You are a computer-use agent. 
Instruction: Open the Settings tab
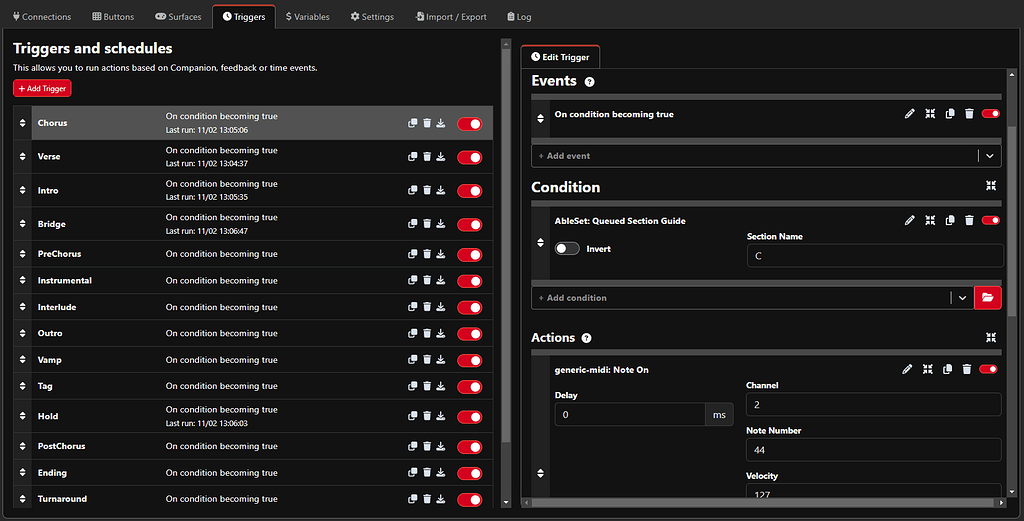[372, 16]
